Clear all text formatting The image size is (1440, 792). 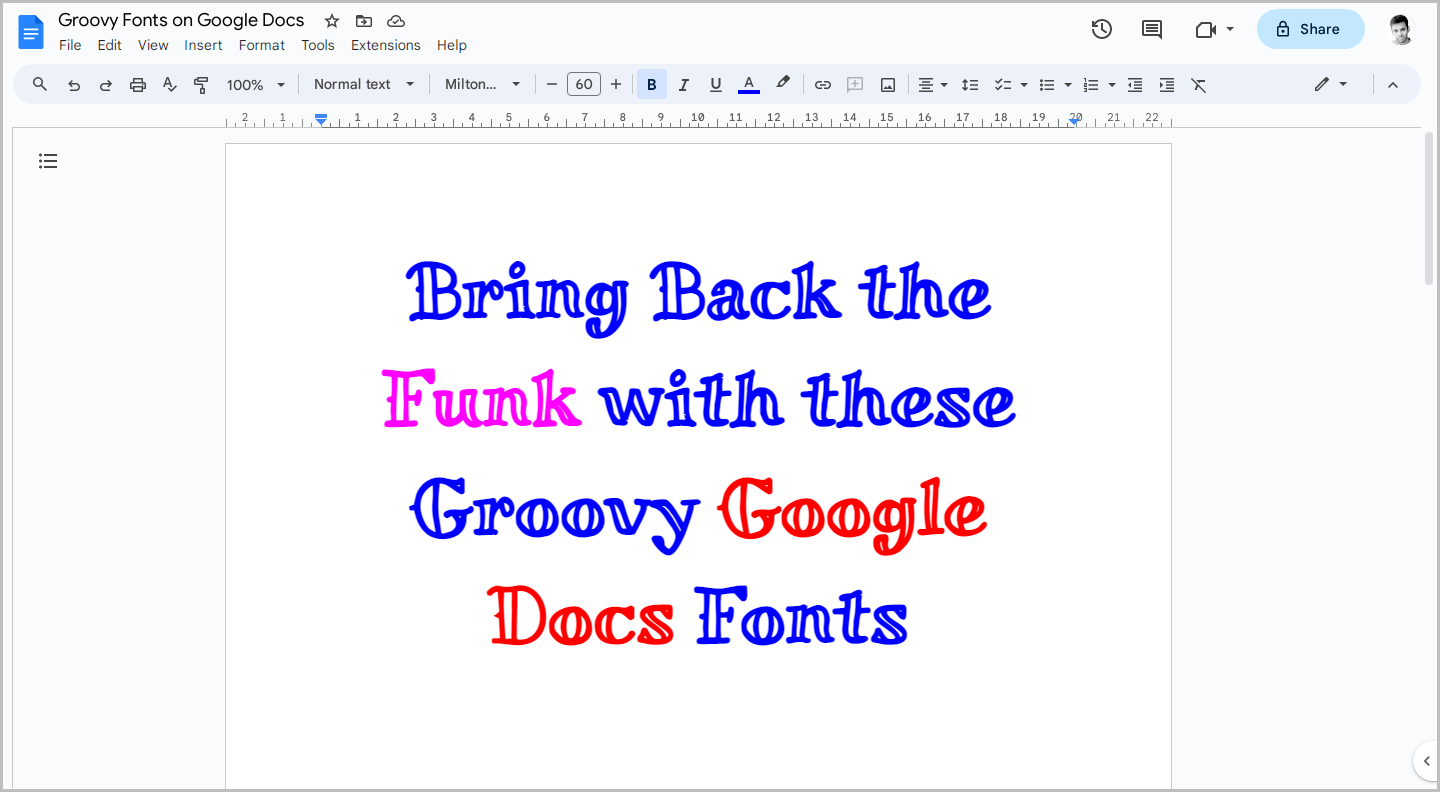click(1198, 84)
